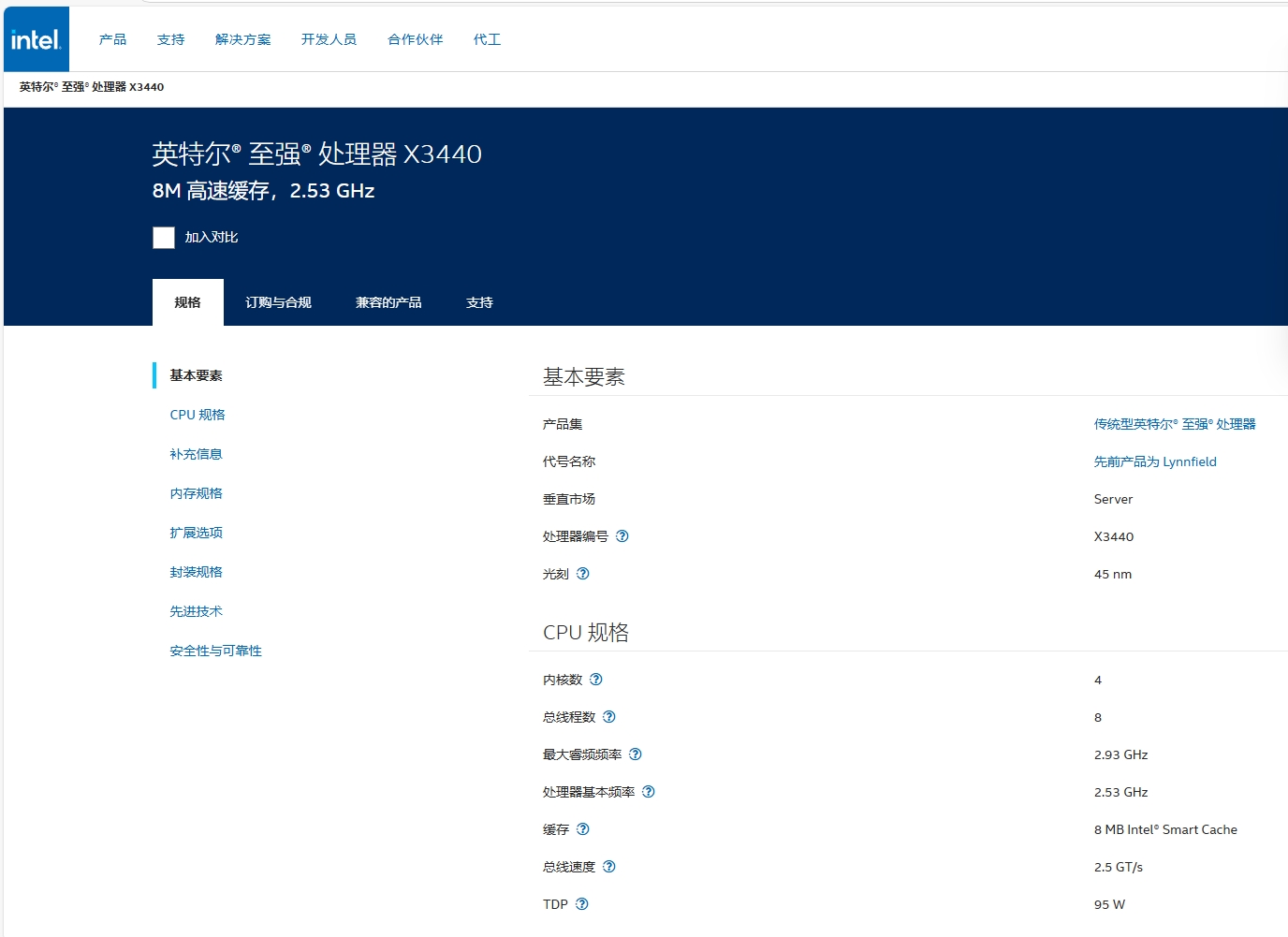Open the 支持 top navigation menu
The image size is (1288, 937).
coord(171,39)
